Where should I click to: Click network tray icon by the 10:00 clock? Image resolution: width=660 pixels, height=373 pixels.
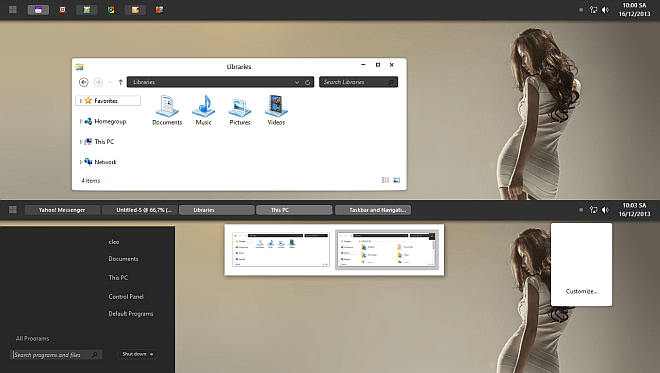[x=593, y=10]
